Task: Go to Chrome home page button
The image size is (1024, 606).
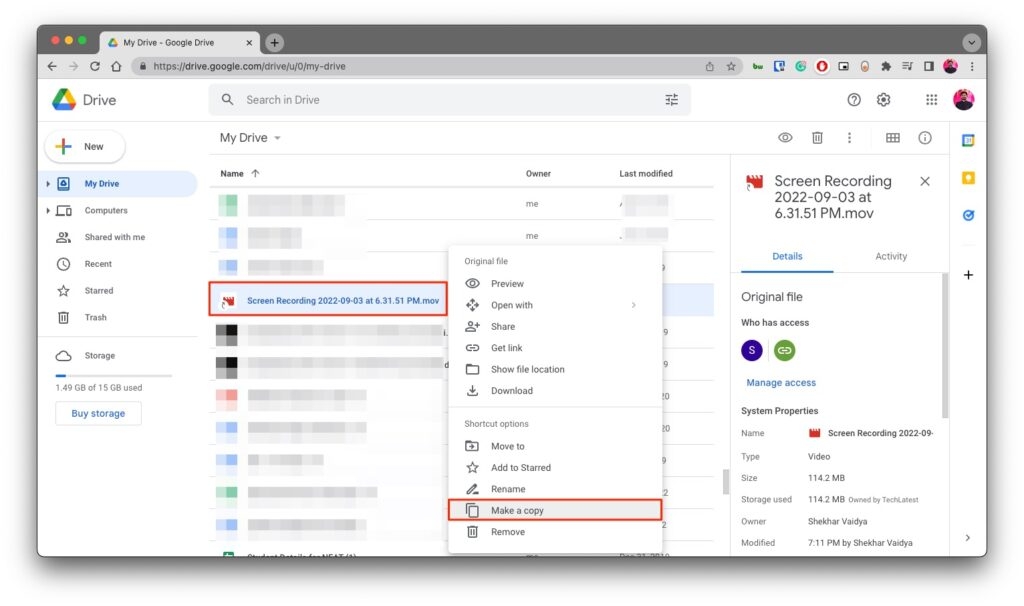Action: coord(116,66)
